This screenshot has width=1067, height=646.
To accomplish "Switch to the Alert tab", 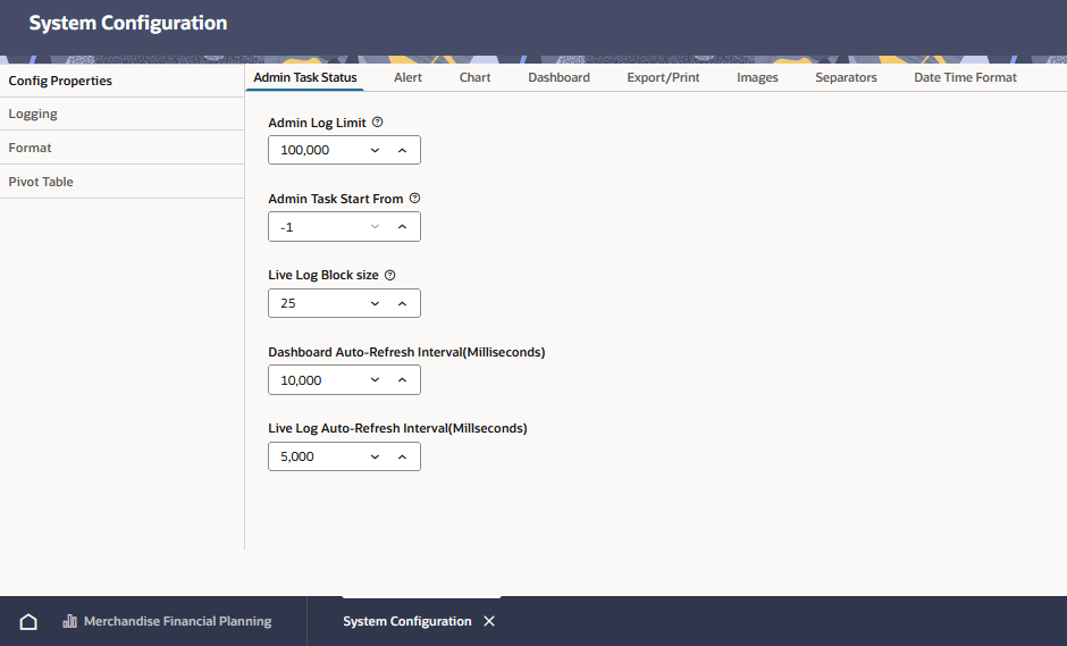I will tap(408, 78).
